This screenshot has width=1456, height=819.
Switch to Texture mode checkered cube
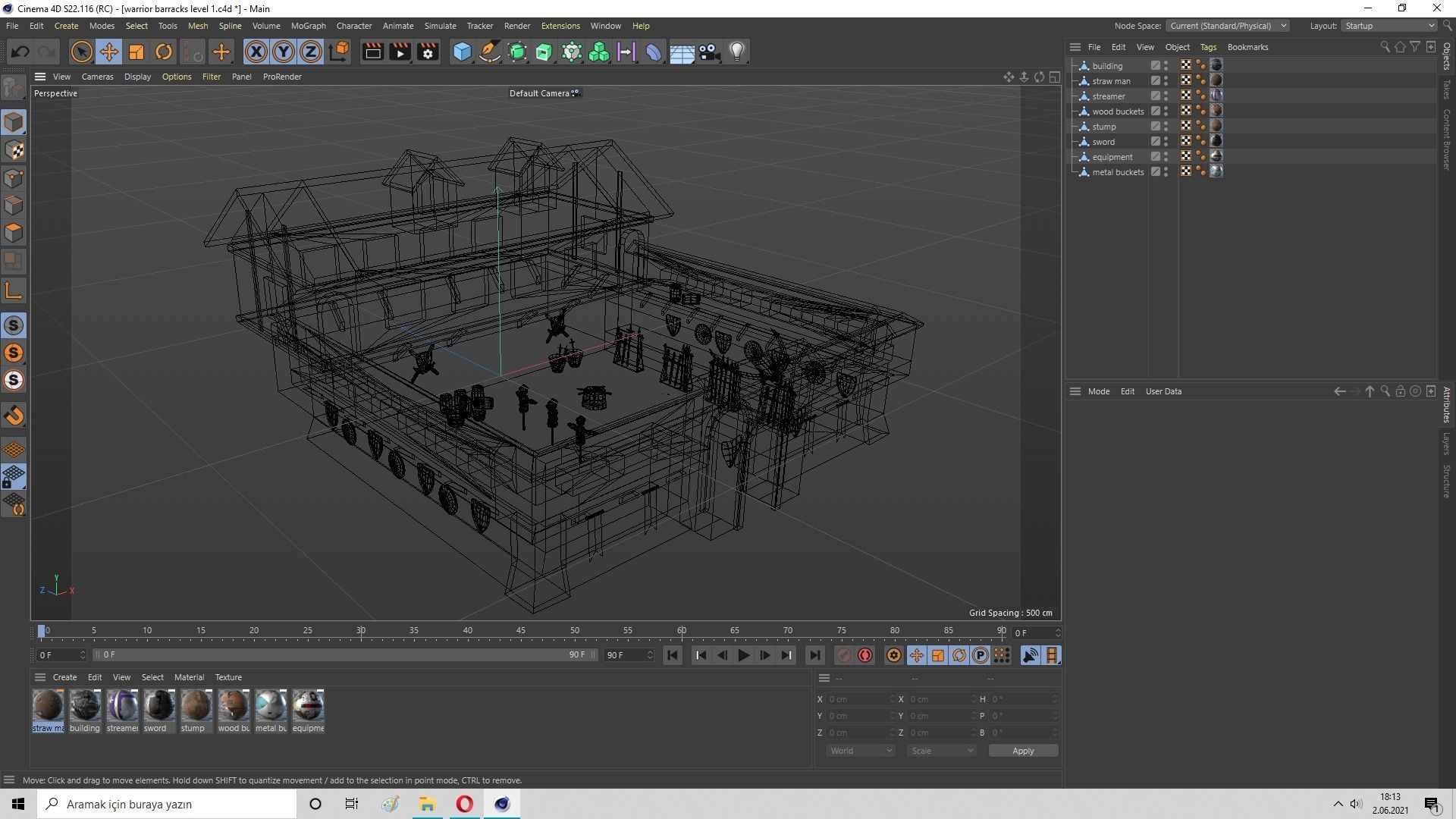pyautogui.click(x=14, y=150)
